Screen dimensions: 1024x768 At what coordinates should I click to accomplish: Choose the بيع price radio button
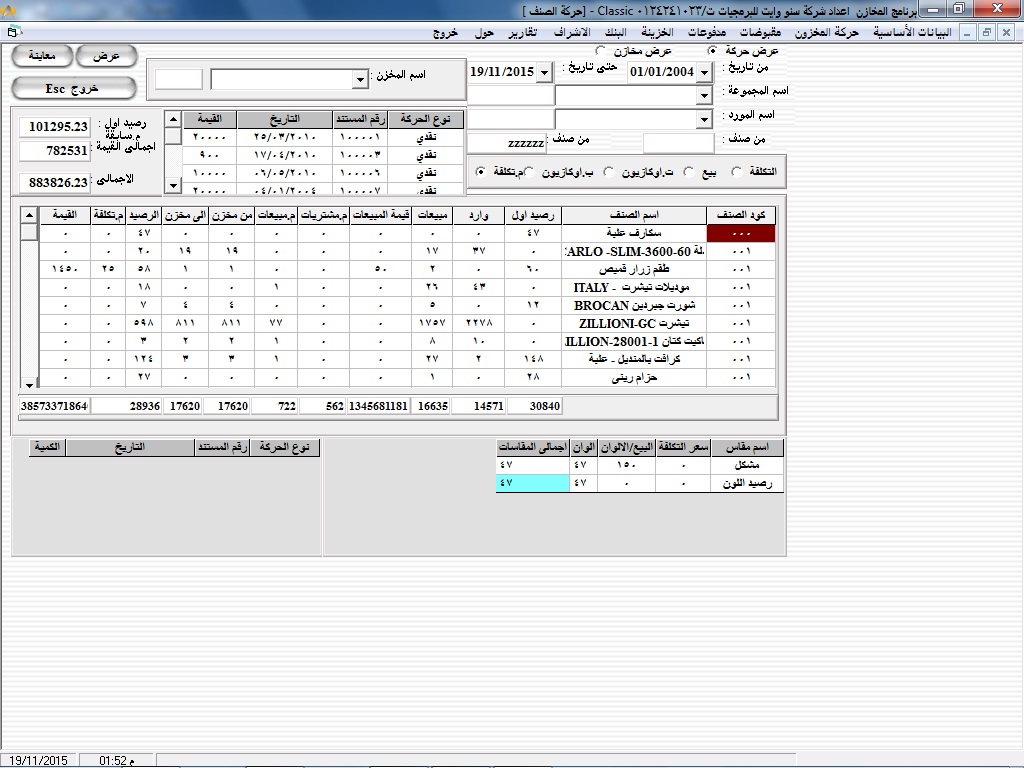pyautogui.click(x=689, y=172)
